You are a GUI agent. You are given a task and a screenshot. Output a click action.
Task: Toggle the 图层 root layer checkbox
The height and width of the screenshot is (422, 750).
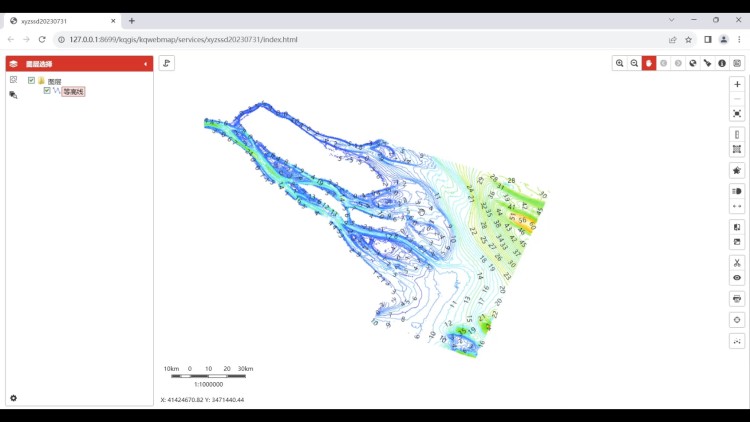tap(32, 81)
